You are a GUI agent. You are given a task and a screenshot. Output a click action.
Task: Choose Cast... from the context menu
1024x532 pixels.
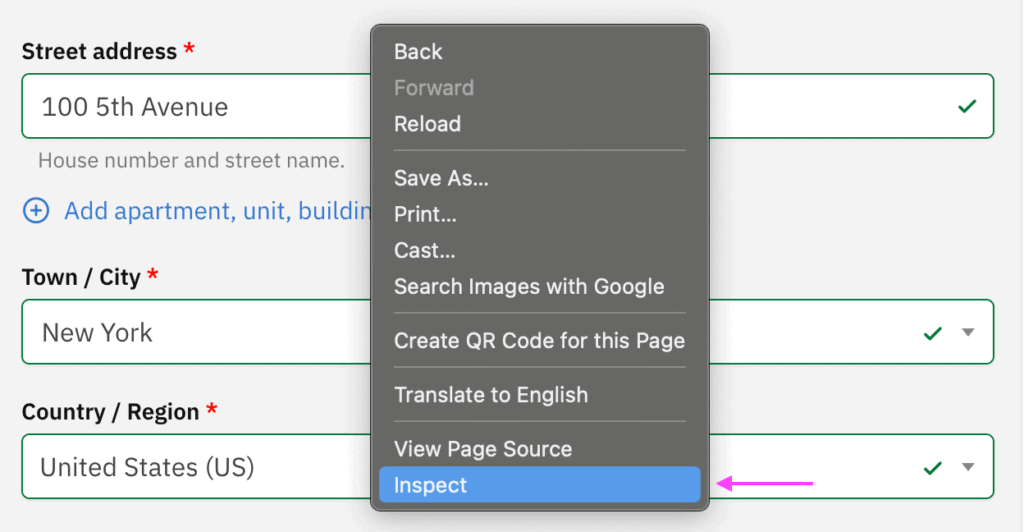click(x=424, y=250)
